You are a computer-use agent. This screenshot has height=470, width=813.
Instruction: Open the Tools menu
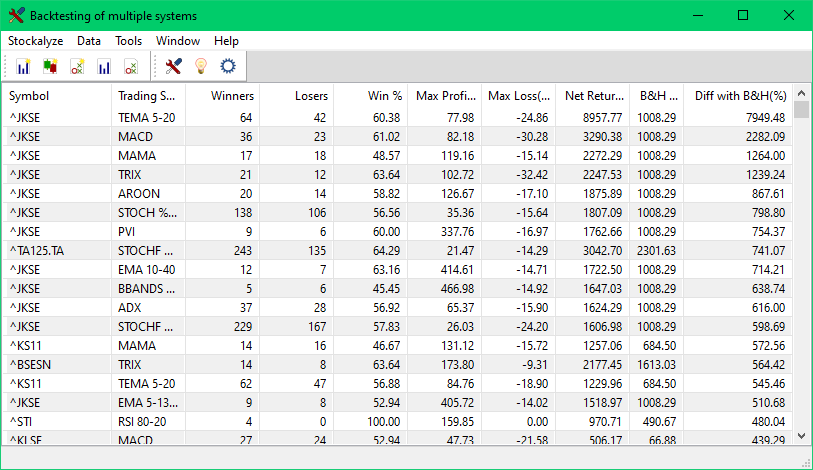(x=128, y=41)
